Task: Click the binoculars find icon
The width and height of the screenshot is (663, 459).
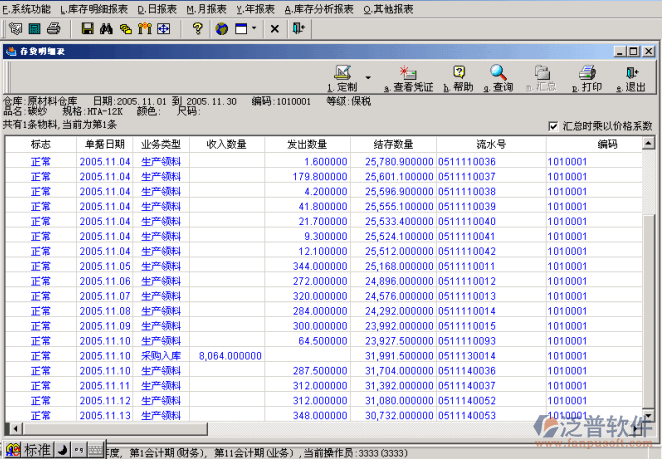Action: tap(107, 28)
